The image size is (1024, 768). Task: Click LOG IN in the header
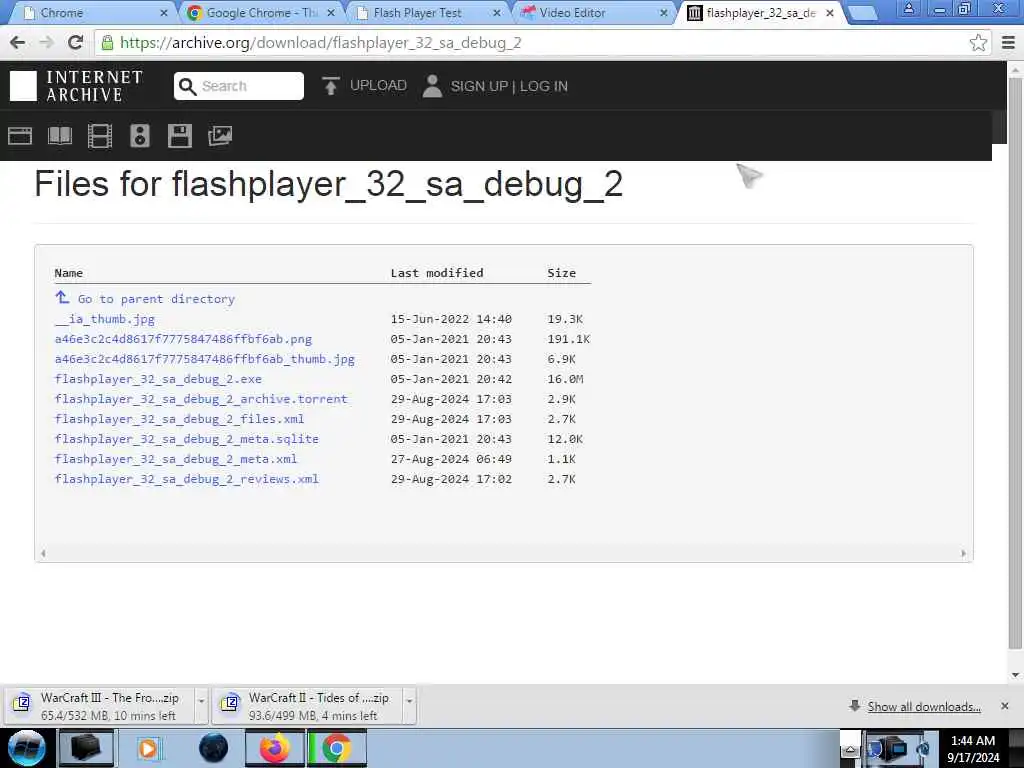[543, 86]
